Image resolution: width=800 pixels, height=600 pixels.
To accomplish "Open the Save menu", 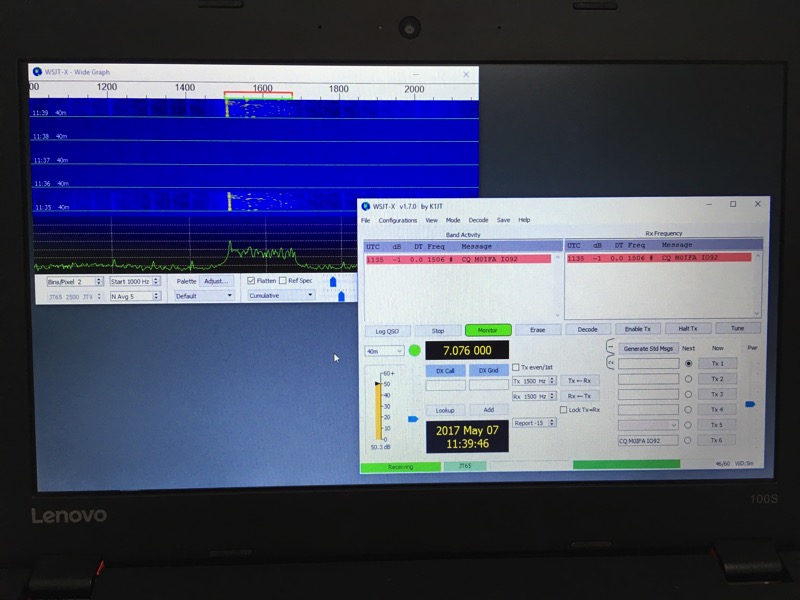I will point(504,220).
